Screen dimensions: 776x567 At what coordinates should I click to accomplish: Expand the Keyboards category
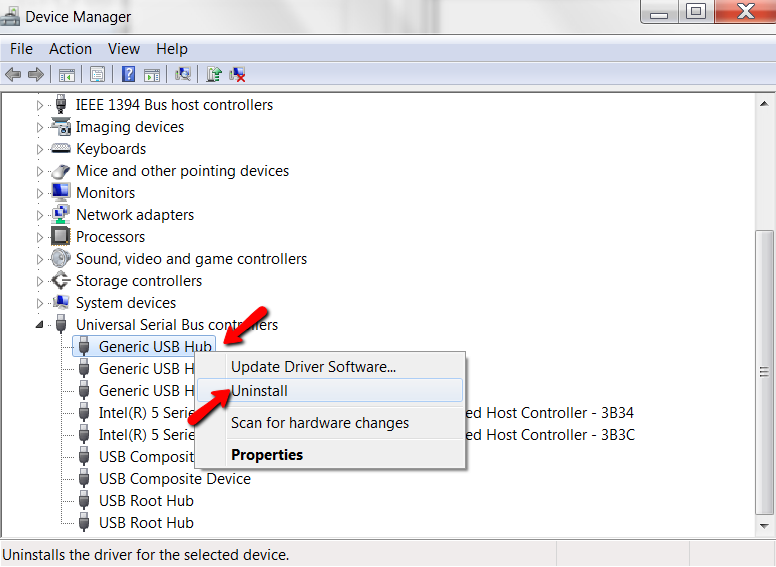41,149
